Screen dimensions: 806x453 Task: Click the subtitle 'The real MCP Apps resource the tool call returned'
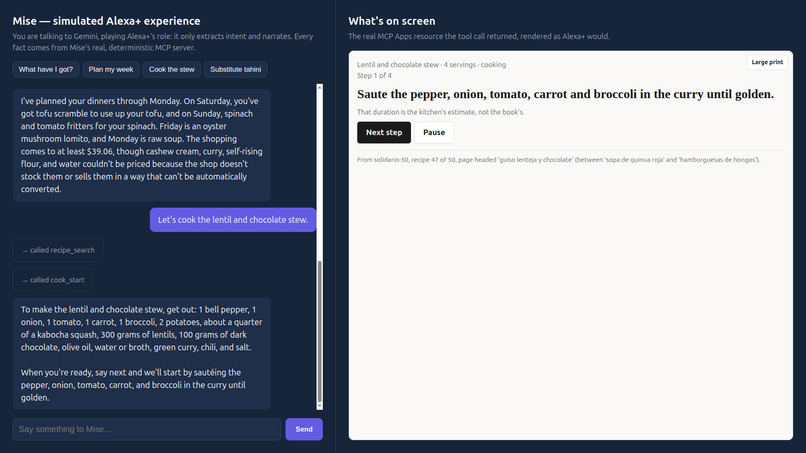[479, 37]
